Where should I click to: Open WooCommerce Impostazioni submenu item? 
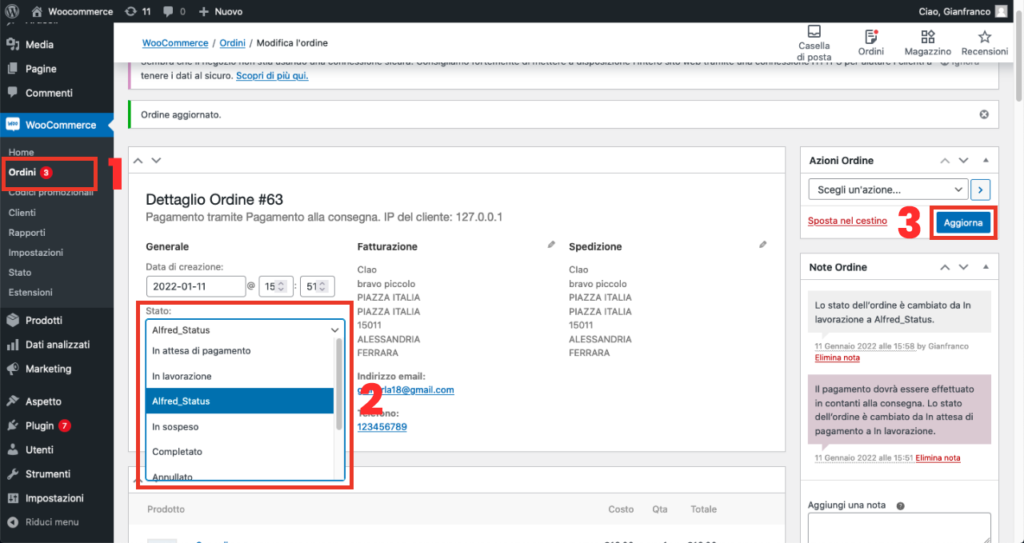point(36,252)
